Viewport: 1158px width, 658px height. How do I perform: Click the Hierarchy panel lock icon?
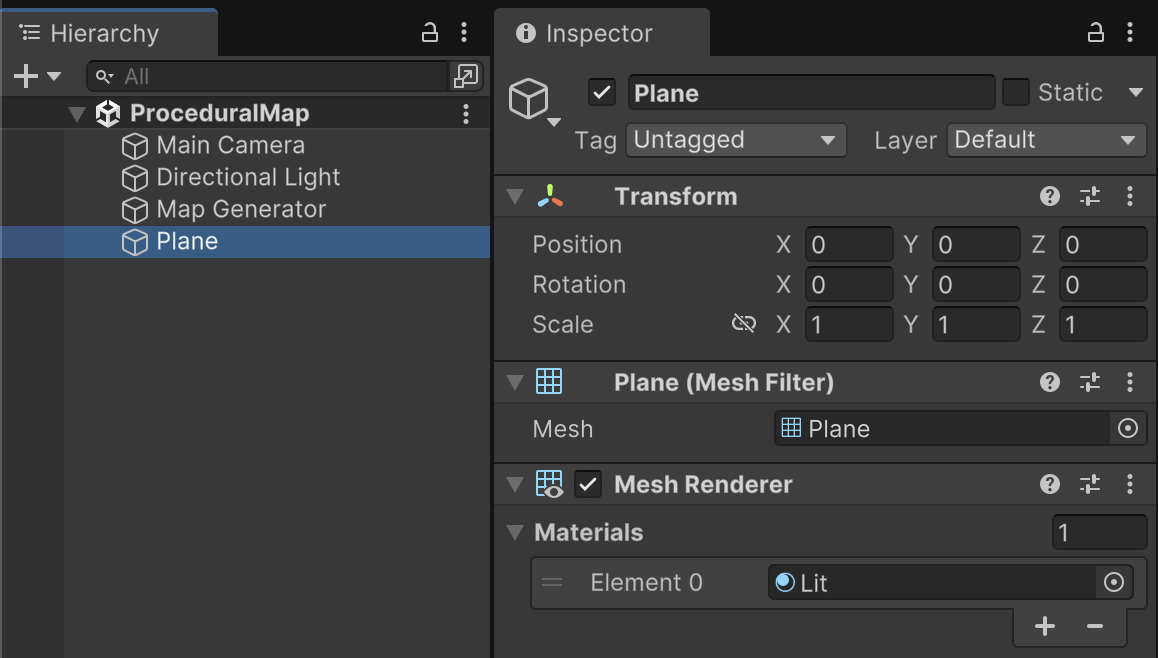coord(430,33)
